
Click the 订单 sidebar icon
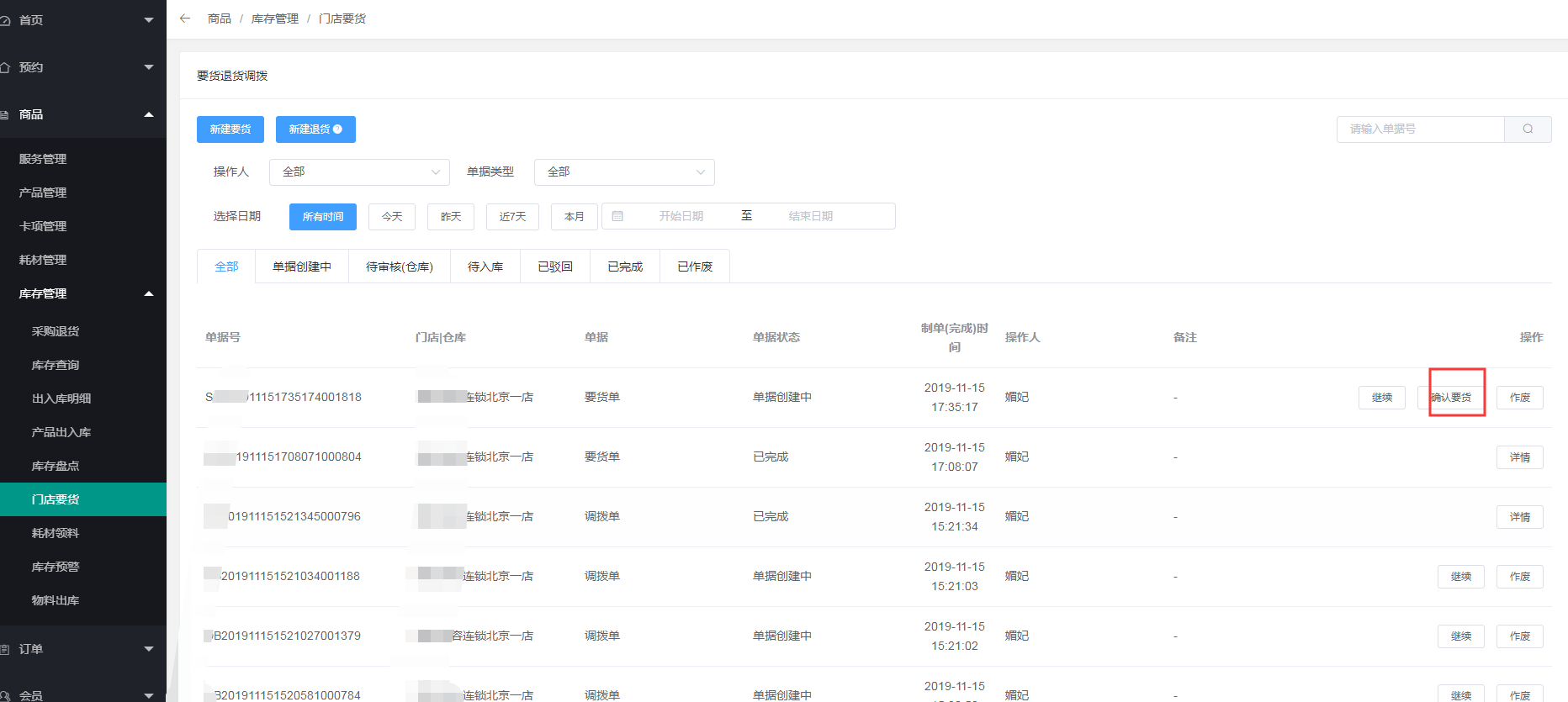(x=4, y=649)
